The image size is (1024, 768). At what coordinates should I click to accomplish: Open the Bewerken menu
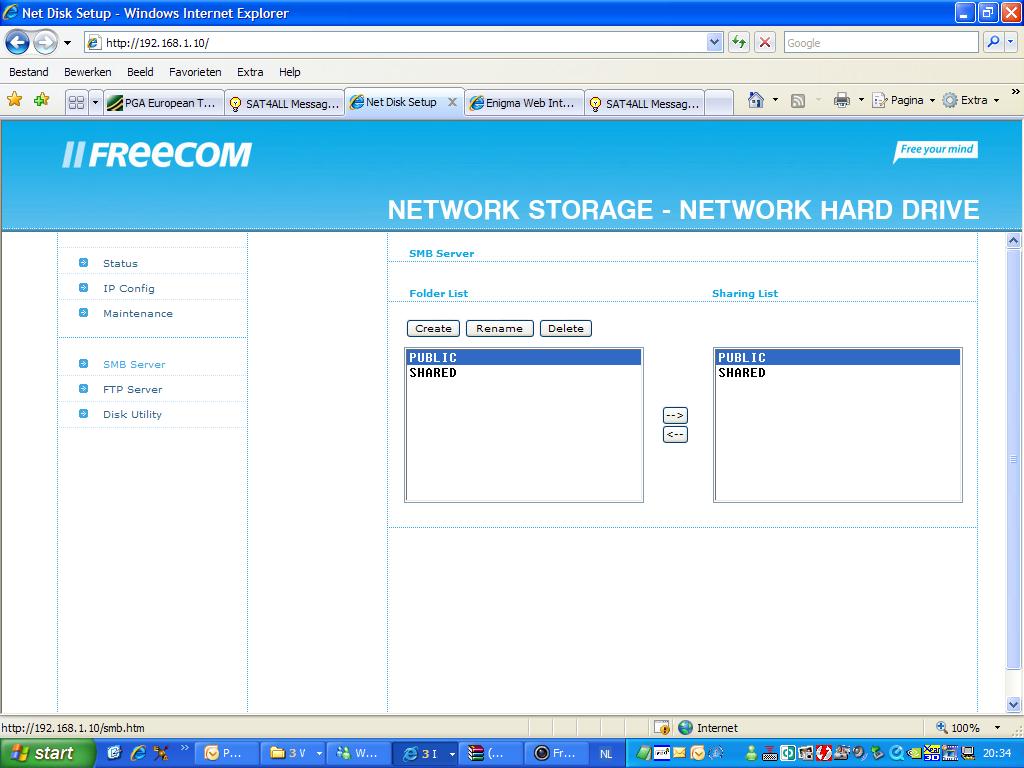tap(88, 72)
